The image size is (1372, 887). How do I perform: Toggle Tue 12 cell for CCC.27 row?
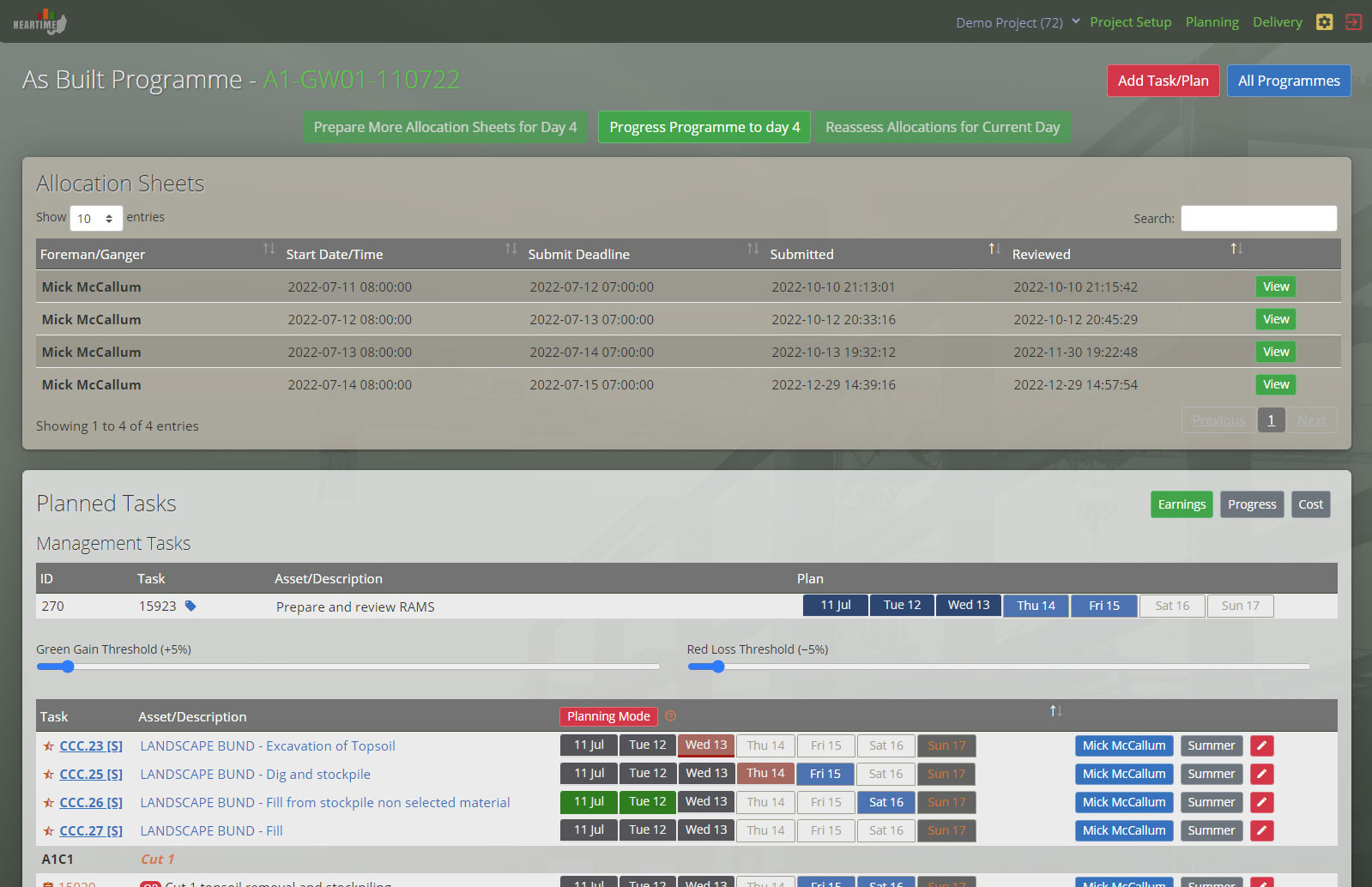(648, 830)
